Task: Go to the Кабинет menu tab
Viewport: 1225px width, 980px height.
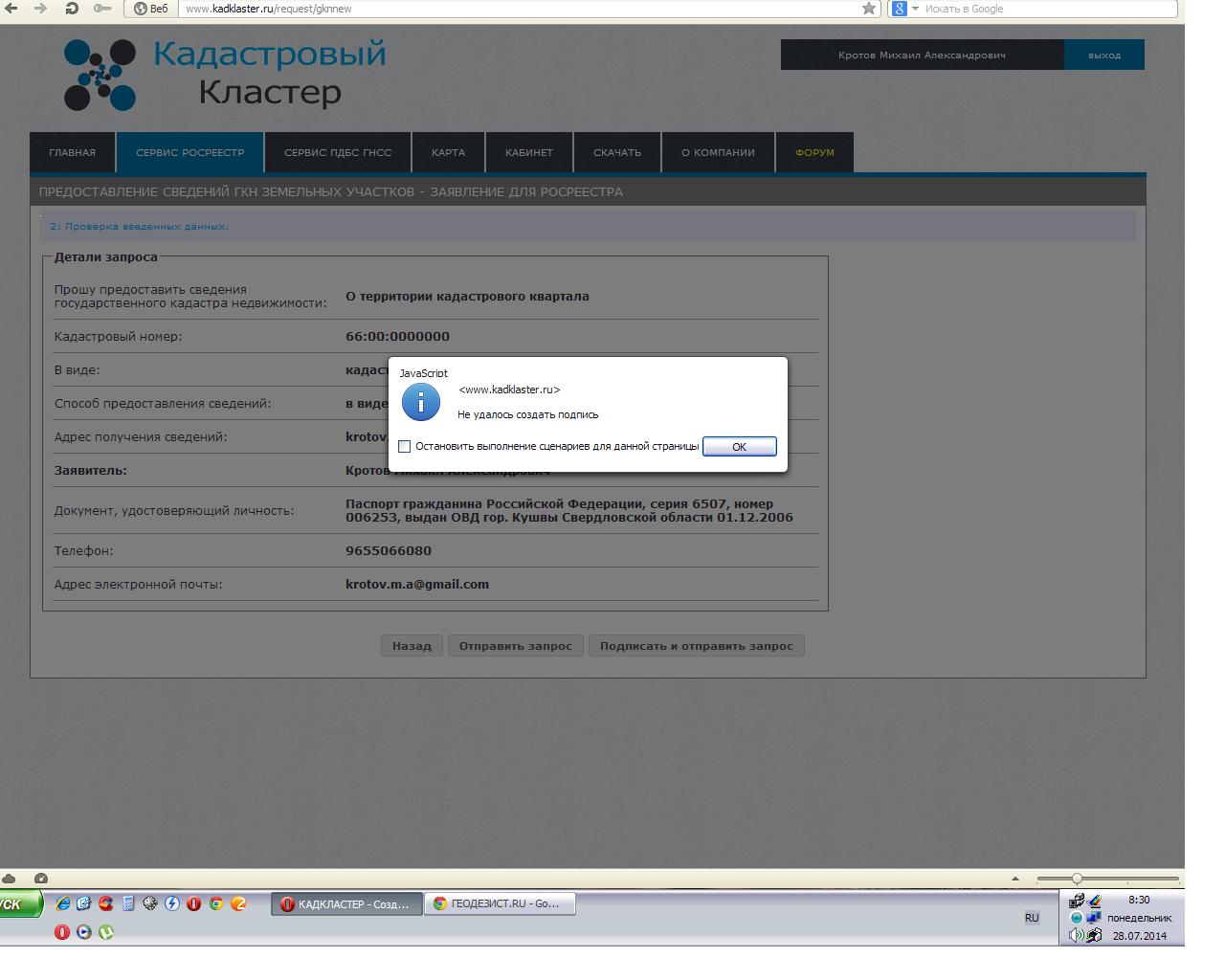Action: click(528, 152)
